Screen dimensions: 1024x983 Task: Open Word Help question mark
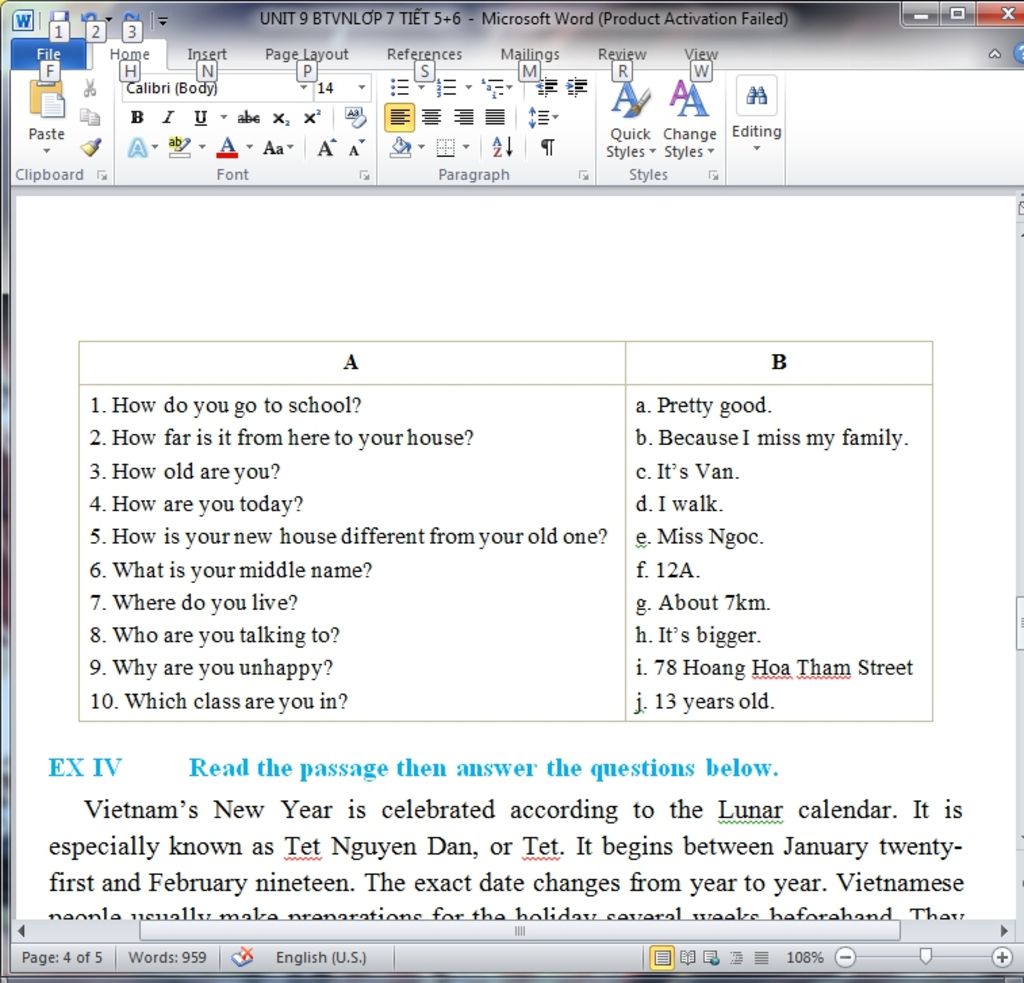pos(1018,54)
